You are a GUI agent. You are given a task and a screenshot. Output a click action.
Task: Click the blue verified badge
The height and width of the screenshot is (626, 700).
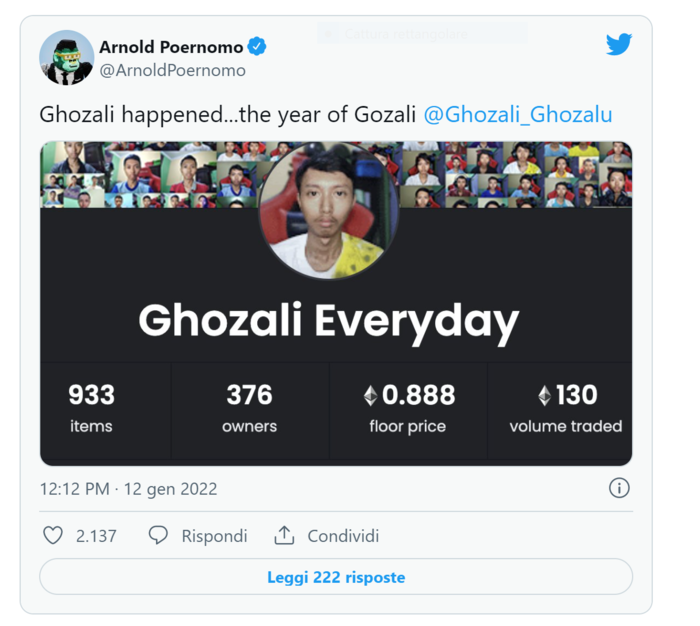pos(257,47)
